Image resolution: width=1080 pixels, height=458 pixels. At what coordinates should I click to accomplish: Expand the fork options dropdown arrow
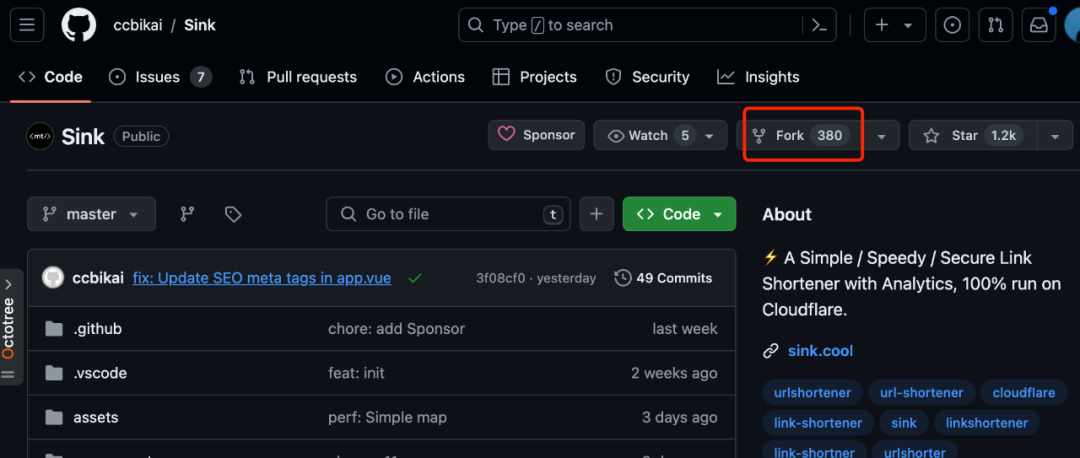pyautogui.click(x=882, y=136)
